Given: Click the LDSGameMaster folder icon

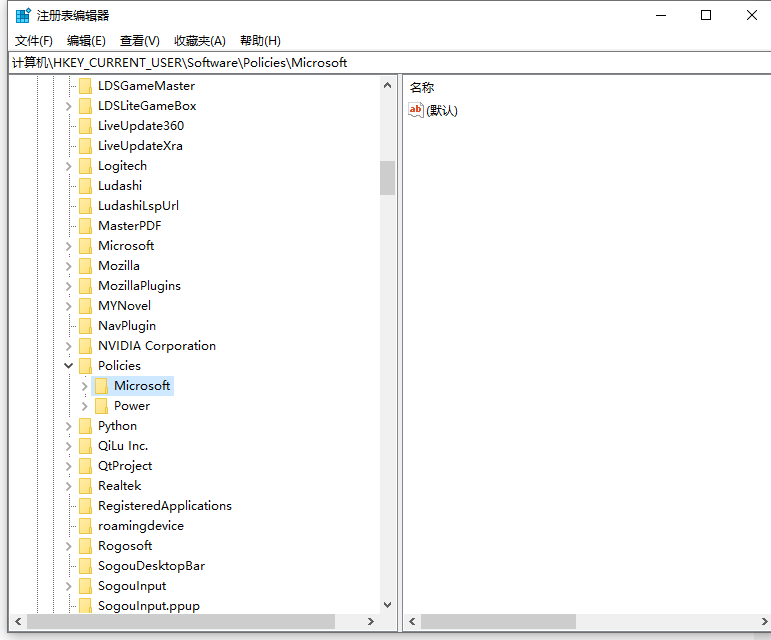Looking at the screenshot, I should click(86, 86).
